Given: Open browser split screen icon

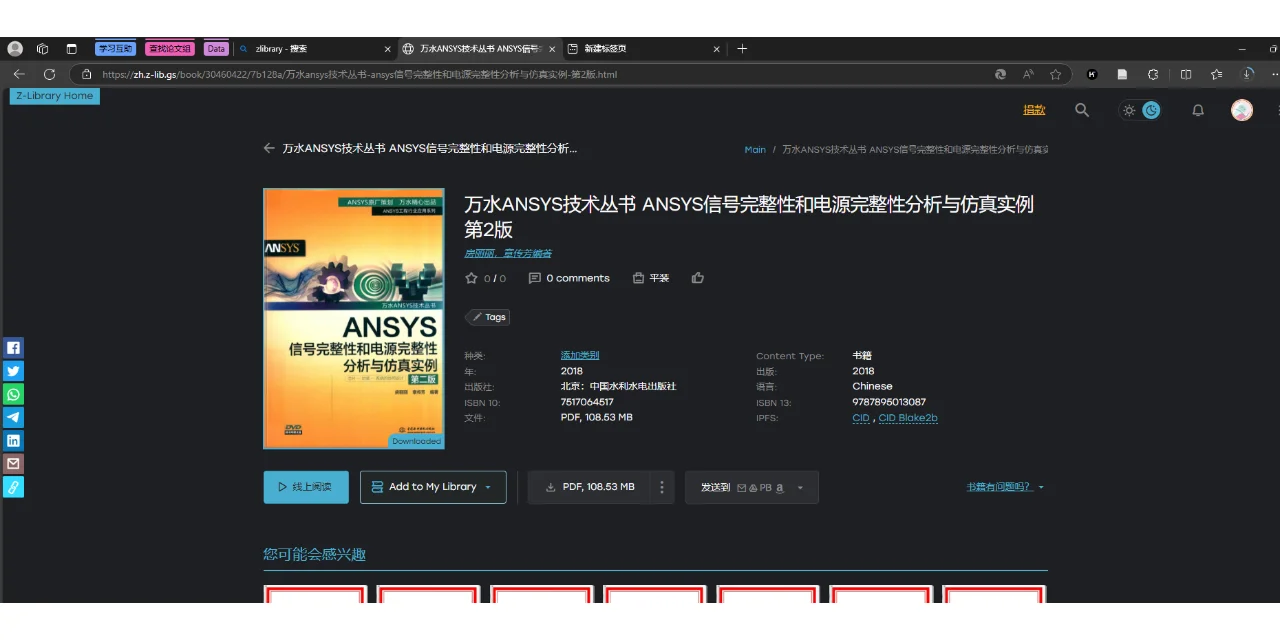Looking at the screenshot, I should (x=1186, y=74).
